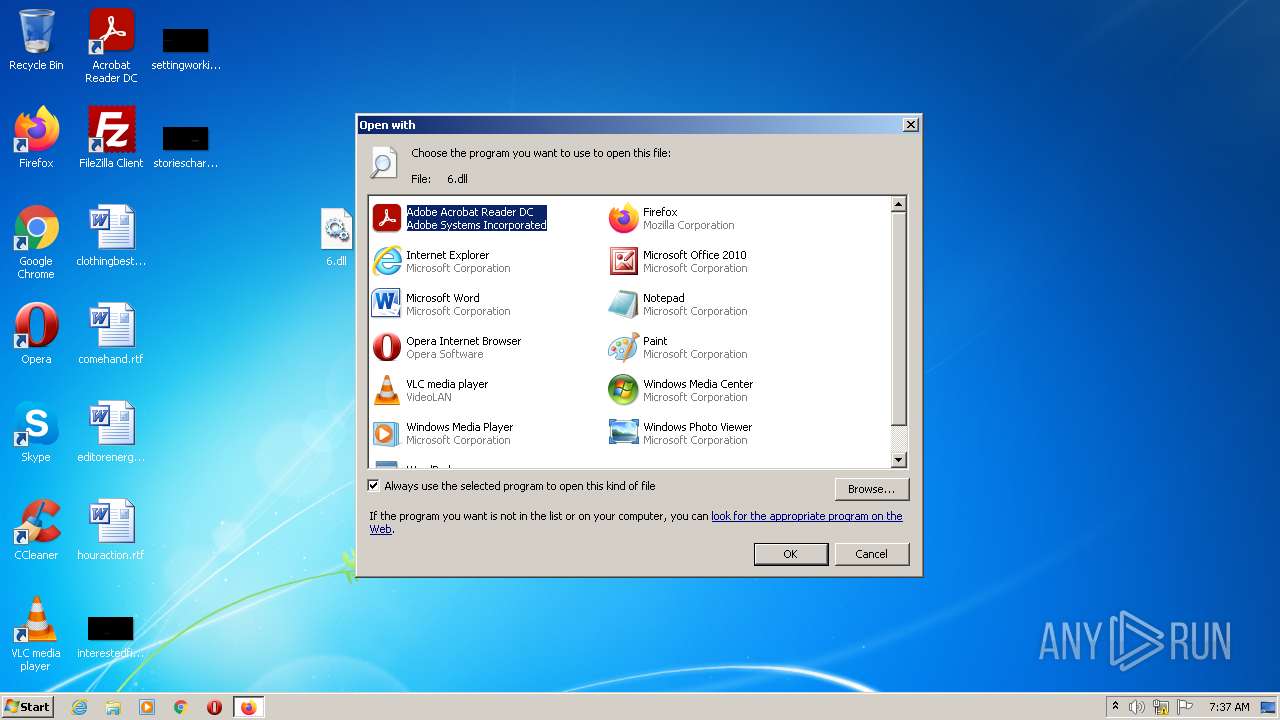1280x720 pixels.
Task: Select the Firefox desktop shortcut
Action: 36,138
